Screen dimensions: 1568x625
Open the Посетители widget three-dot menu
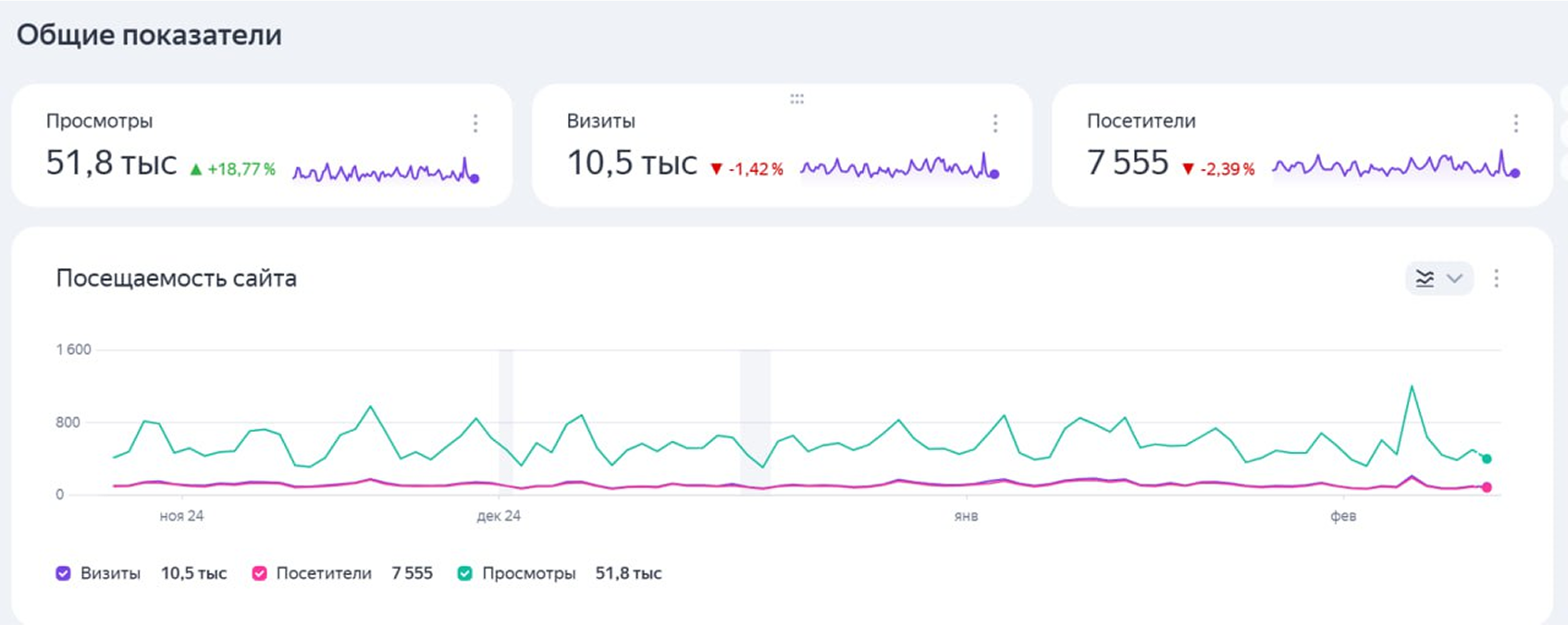(x=1515, y=123)
